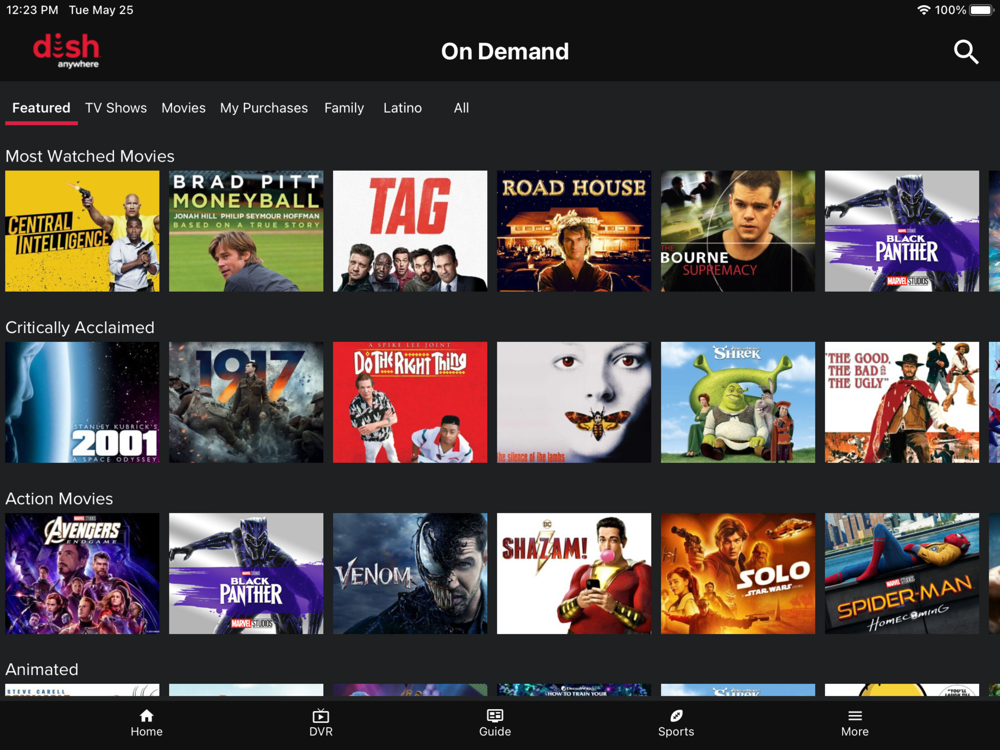This screenshot has width=1000, height=750.
Task: Switch to the Latino tab
Action: [x=402, y=108]
